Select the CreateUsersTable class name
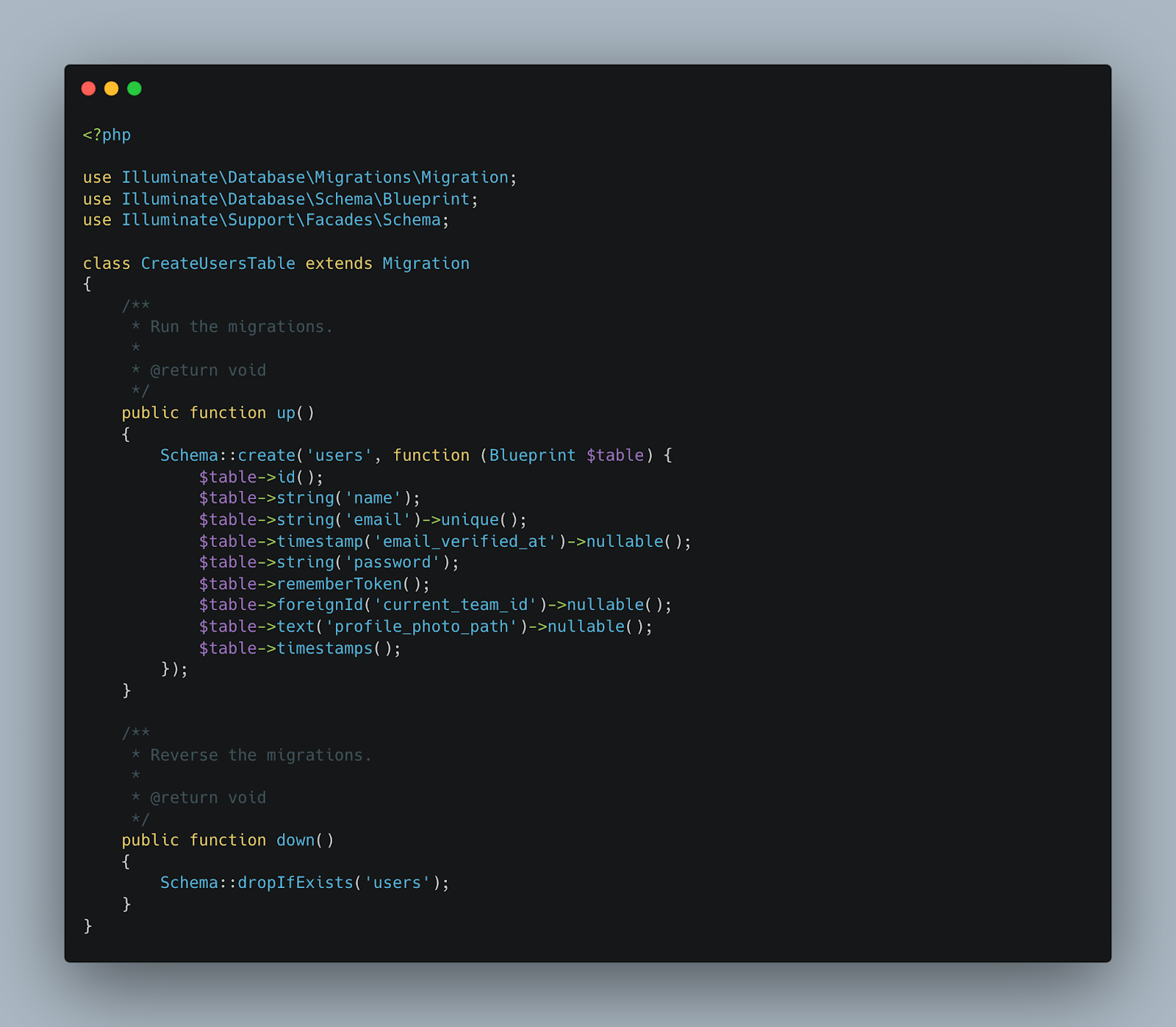The height and width of the screenshot is (1027, 1176). tap(217, 262)
